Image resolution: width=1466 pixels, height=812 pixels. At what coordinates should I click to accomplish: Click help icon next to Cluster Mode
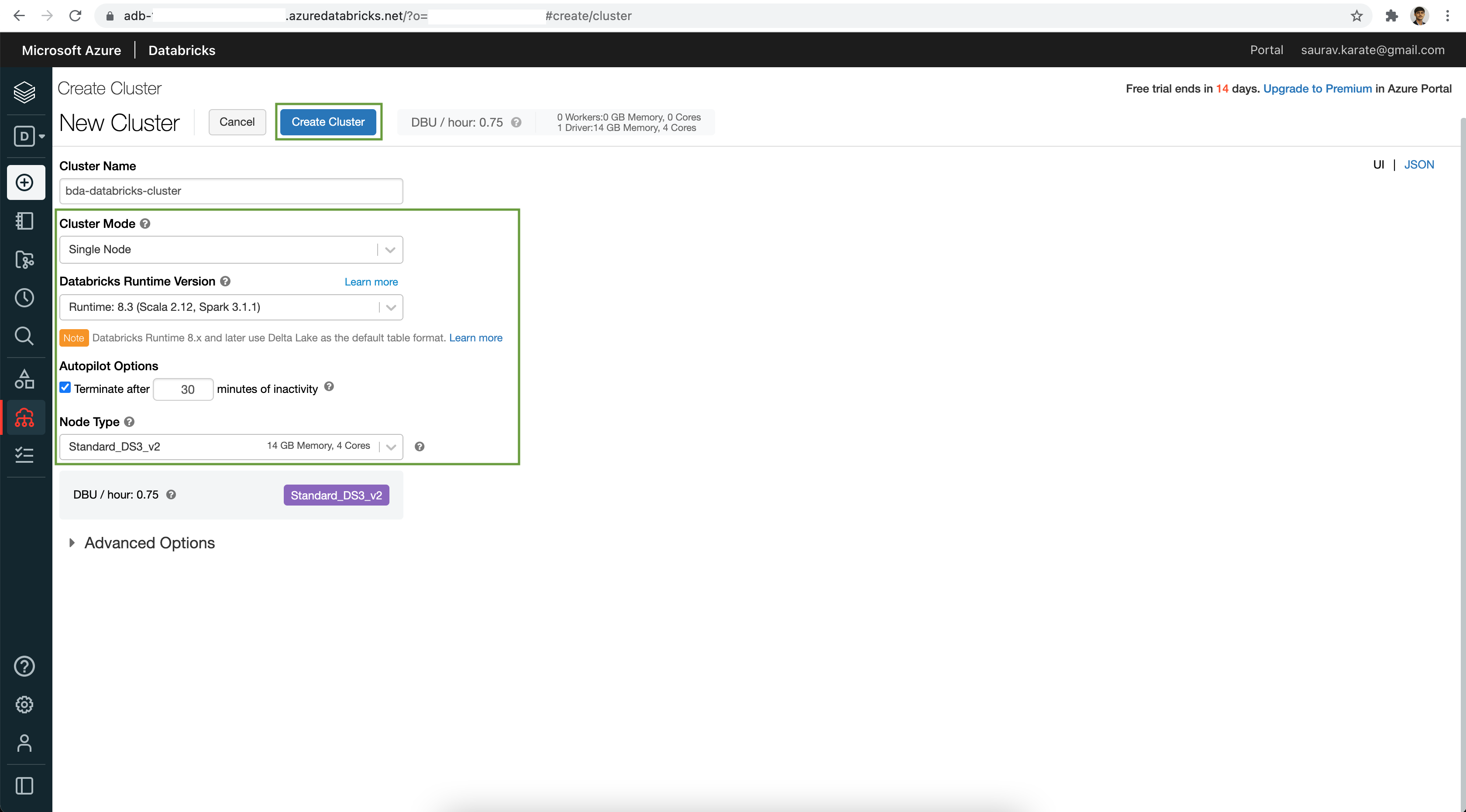click(145, 224)
